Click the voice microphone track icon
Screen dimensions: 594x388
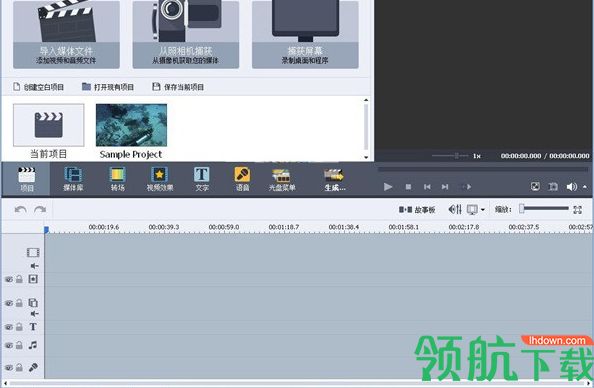pyautogui.click(x=33, y=367)
